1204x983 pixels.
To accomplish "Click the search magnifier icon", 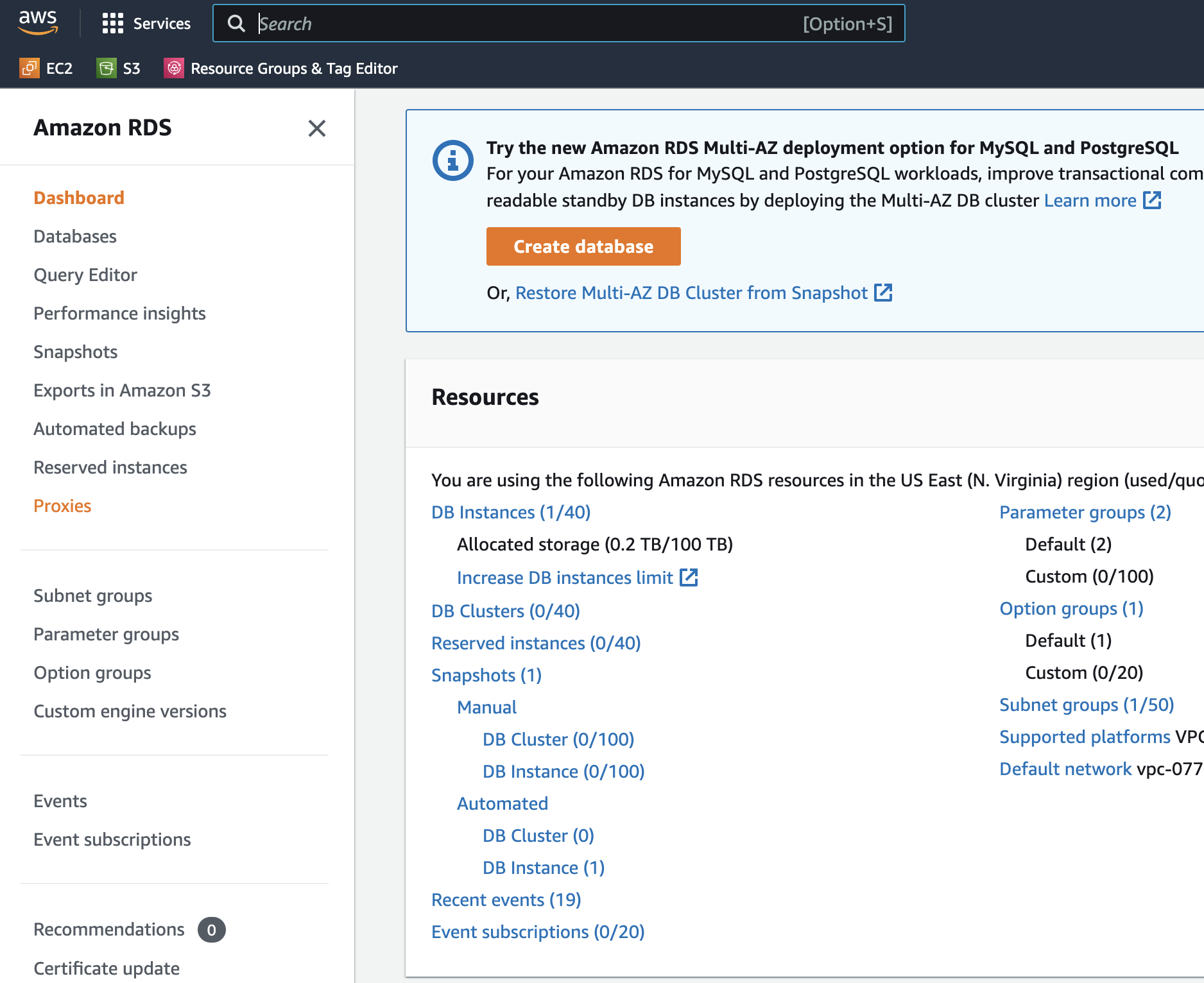I will click(x=236, y=24).
